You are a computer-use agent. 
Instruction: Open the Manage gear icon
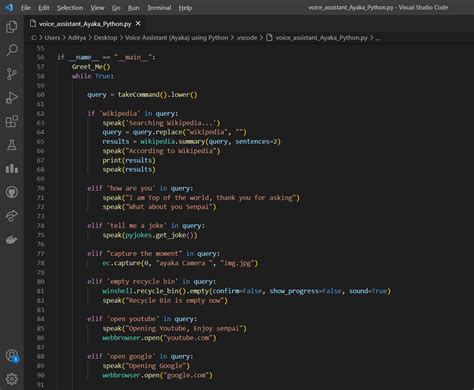[12, 379]
